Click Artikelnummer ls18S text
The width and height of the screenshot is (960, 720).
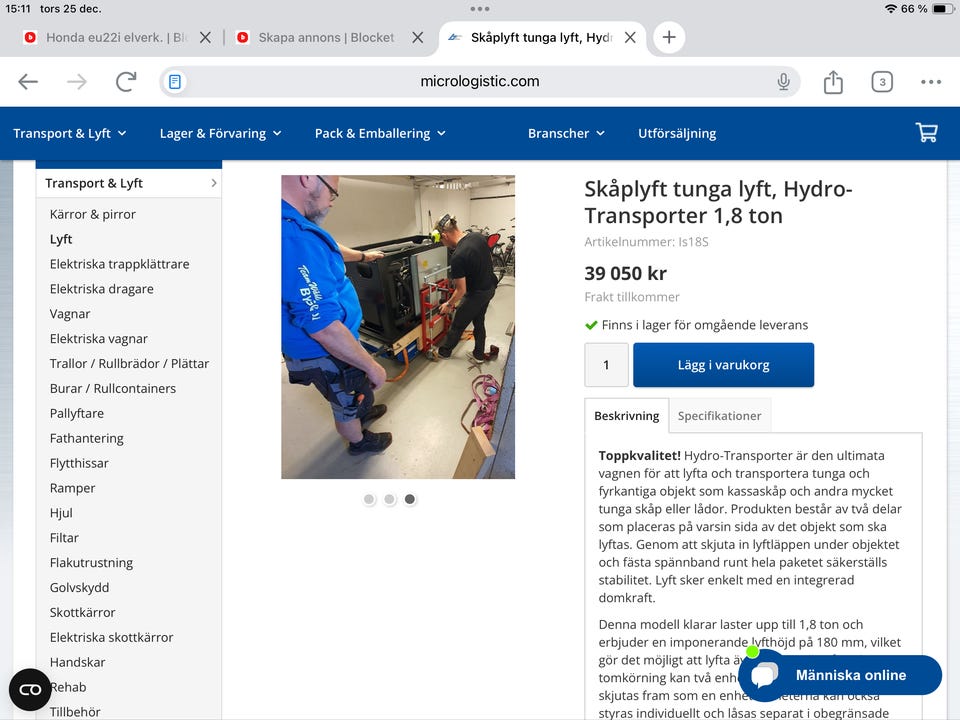pos(646,242)
